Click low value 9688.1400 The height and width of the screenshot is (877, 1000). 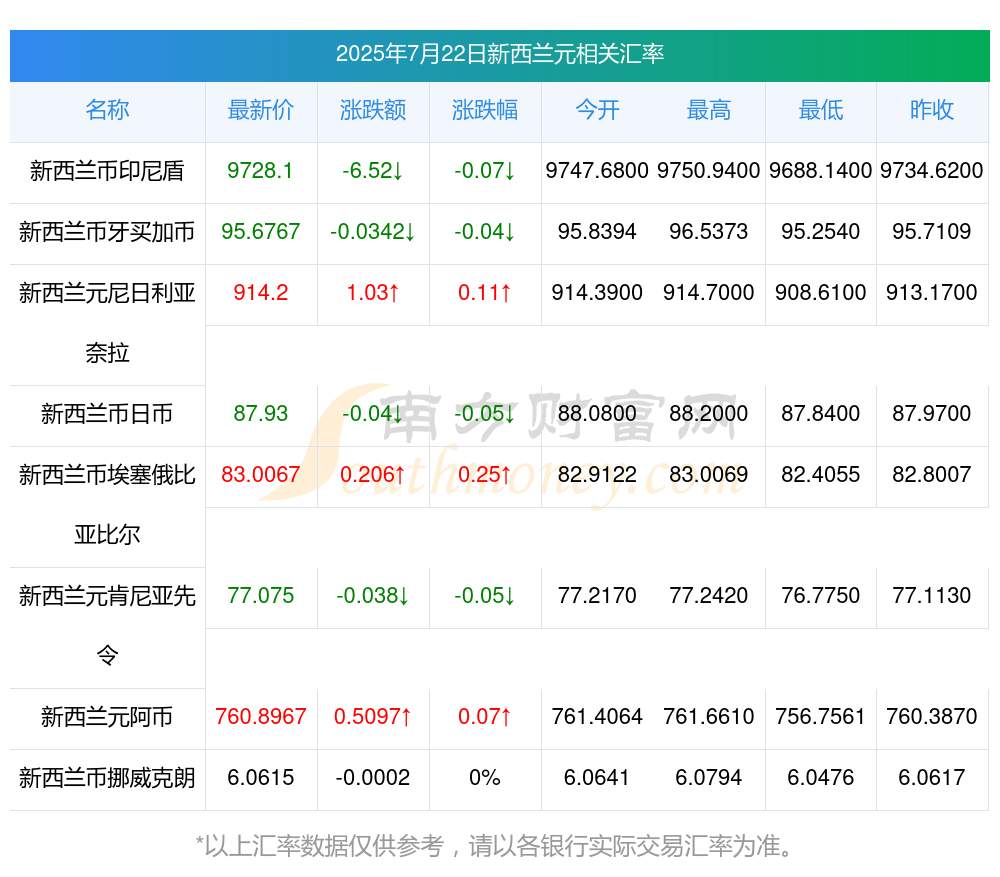820,170
